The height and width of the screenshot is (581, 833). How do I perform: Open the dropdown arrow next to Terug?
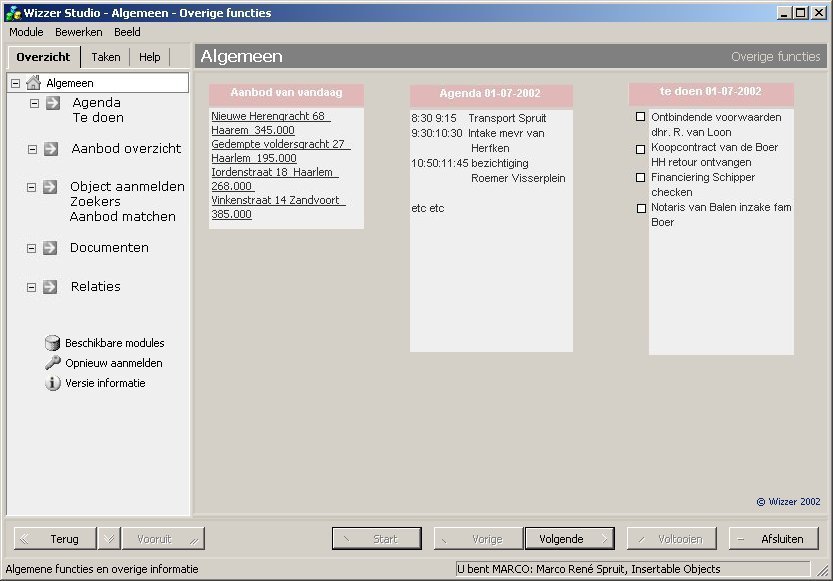108,539
